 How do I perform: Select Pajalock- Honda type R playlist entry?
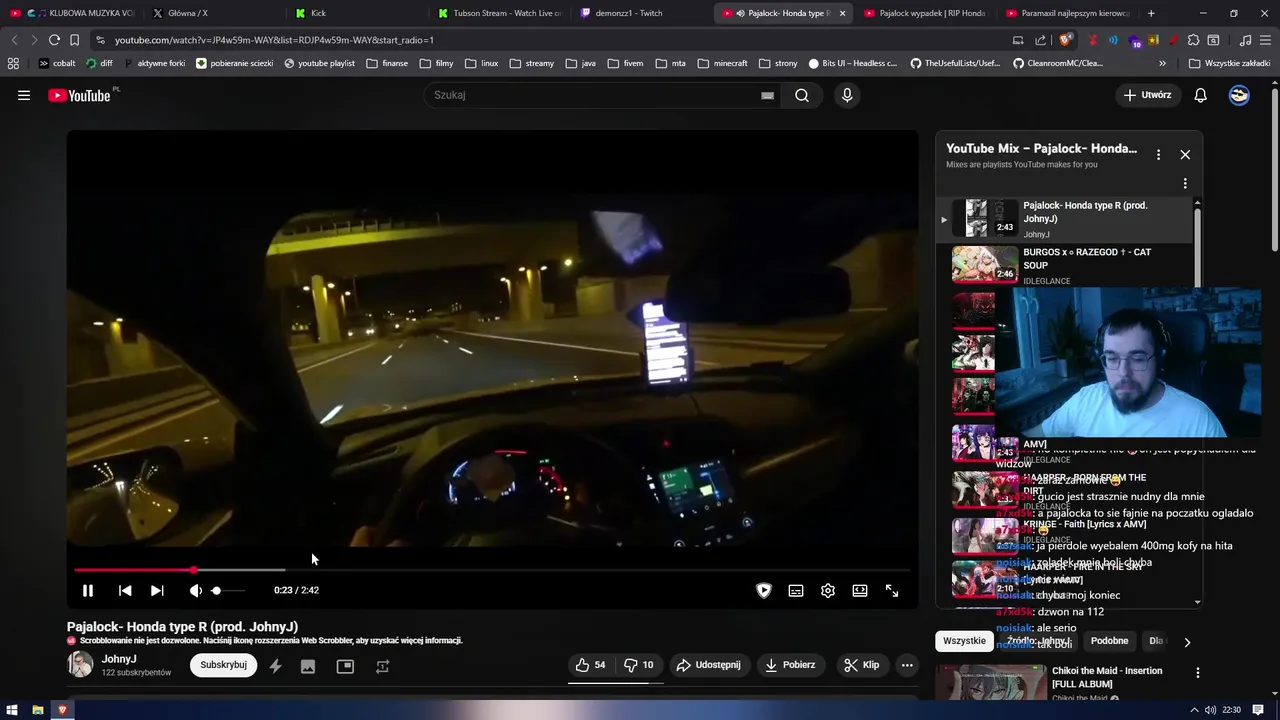point(1064,219)
